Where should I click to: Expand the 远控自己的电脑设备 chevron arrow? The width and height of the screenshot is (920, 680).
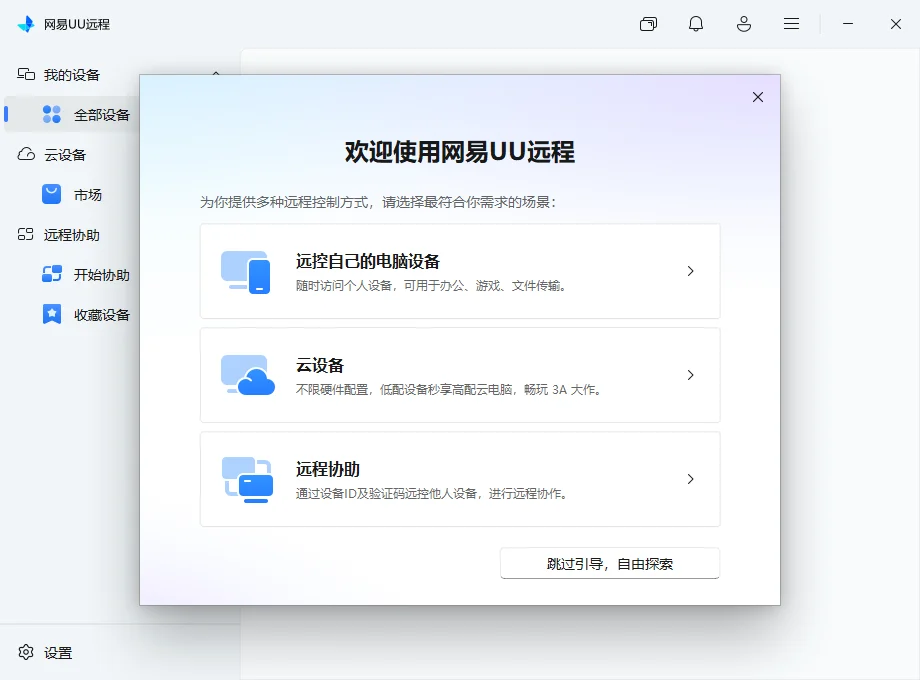point(691,271)
